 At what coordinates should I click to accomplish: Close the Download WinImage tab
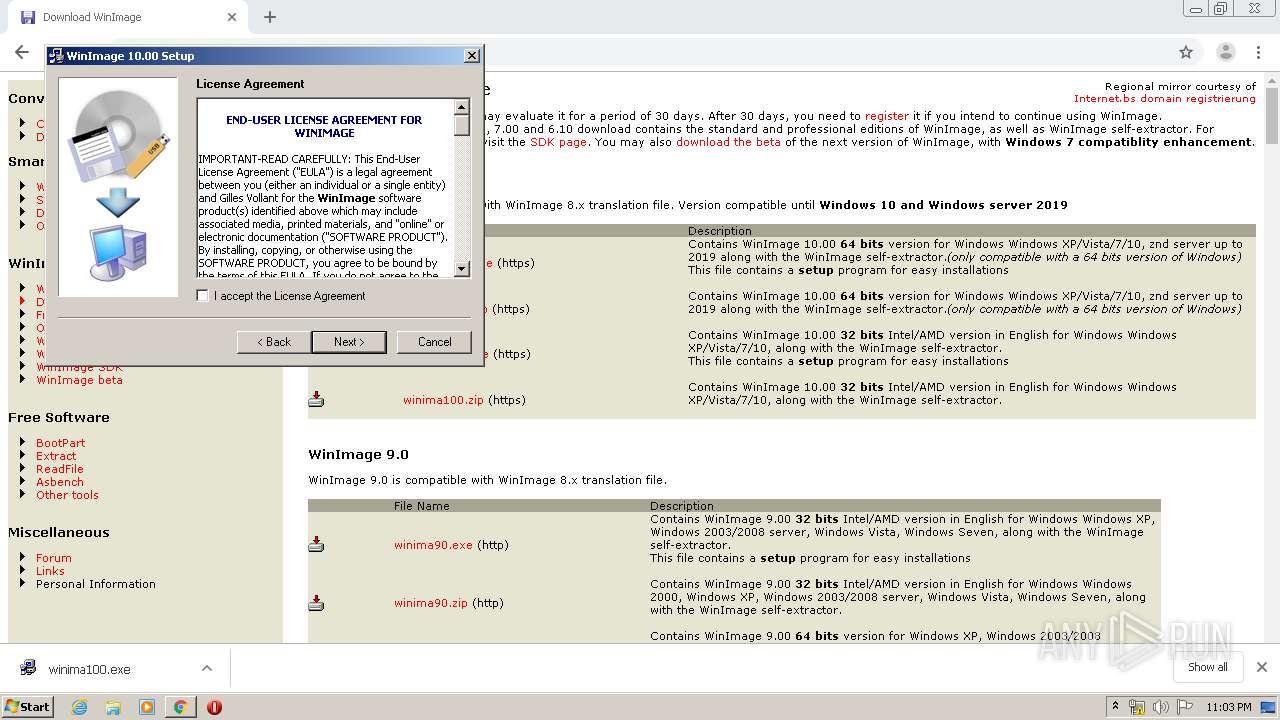click(x=232, y=17)
